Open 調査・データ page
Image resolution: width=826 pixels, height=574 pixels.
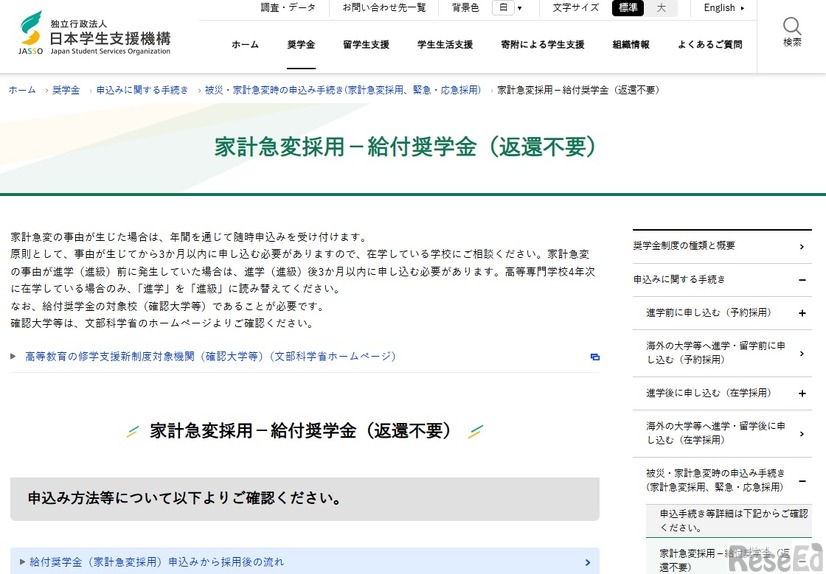(x=288, y=8)
